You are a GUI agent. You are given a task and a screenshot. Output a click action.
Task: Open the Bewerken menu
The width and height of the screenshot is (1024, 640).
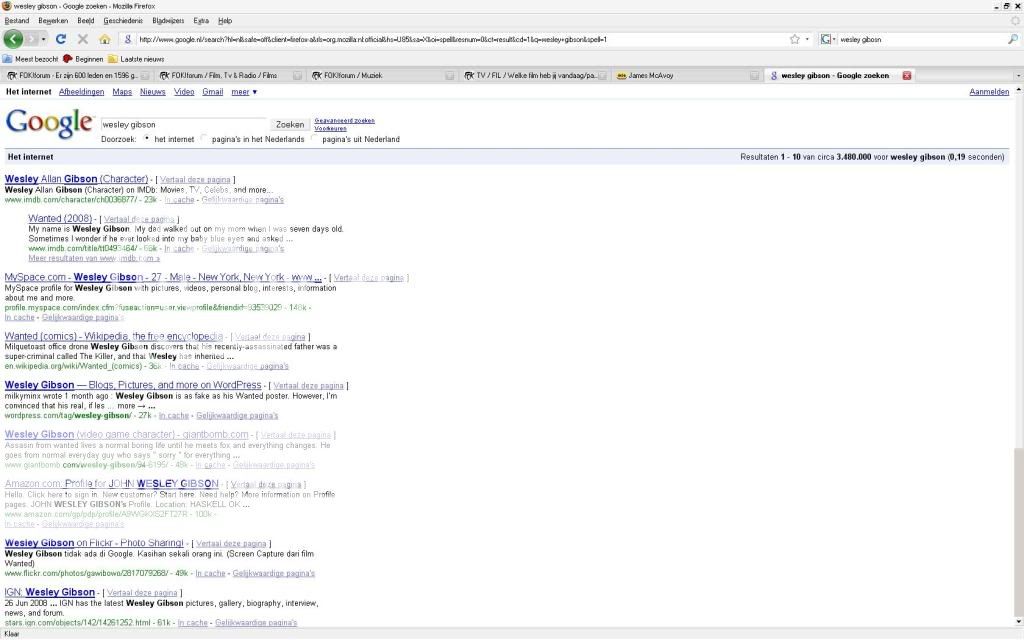tap(53, 21)
